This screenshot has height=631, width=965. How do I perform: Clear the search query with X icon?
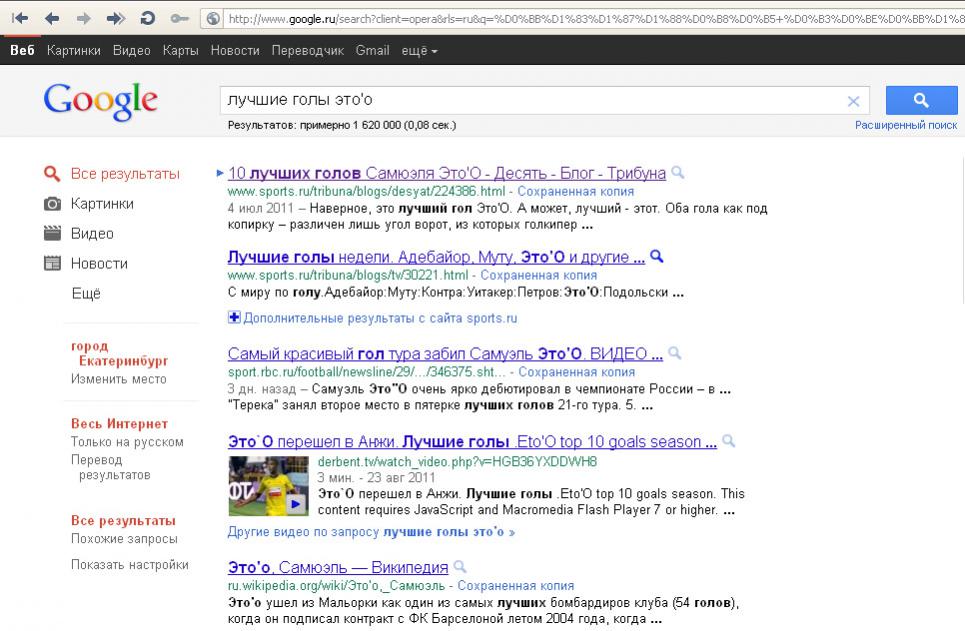[853, 101]
